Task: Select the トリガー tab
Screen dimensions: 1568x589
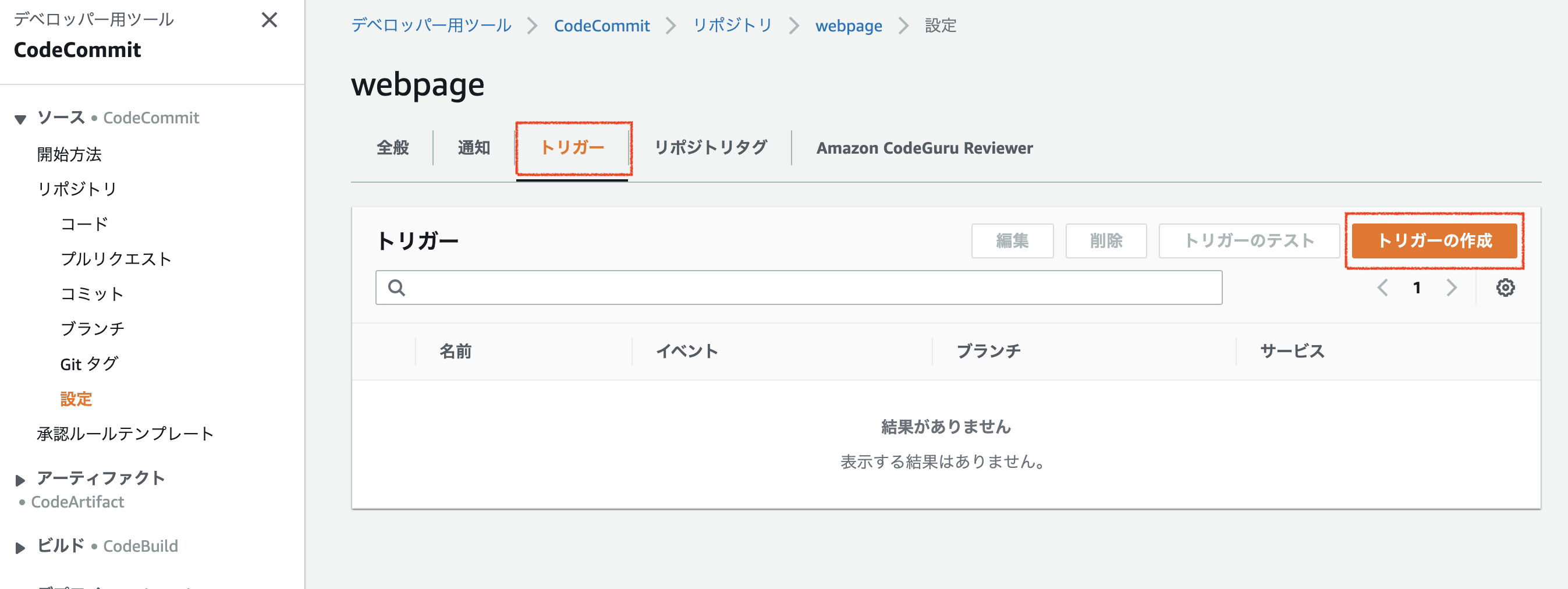Action: 572,148
